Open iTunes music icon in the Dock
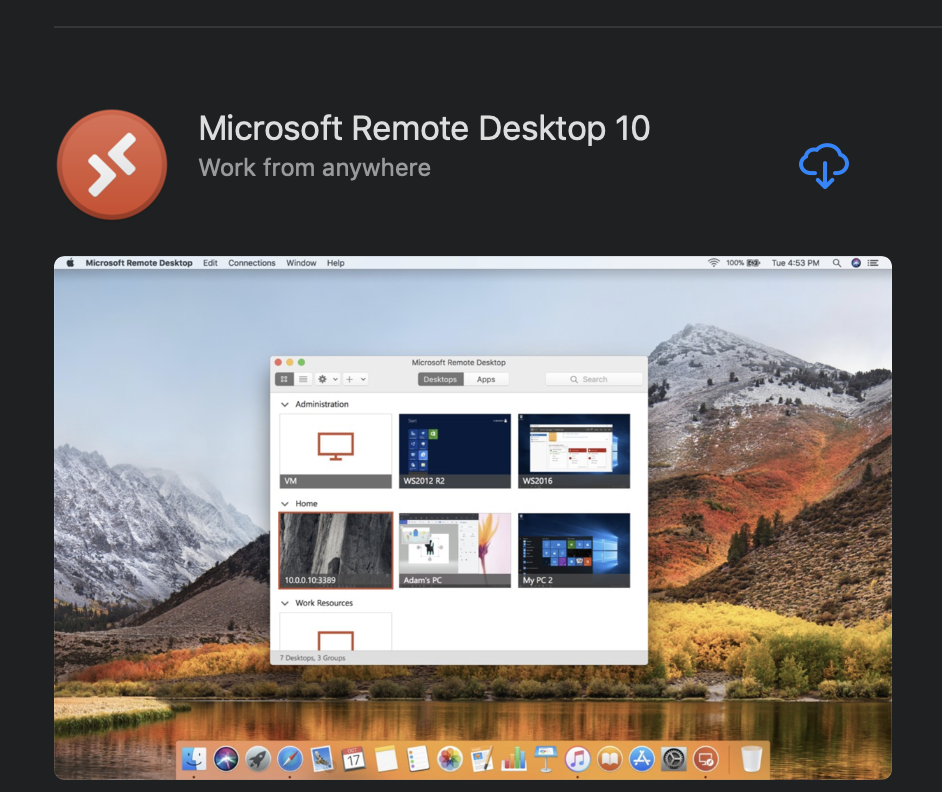Viewport: 942px width, 792px height. click(577, 759)
